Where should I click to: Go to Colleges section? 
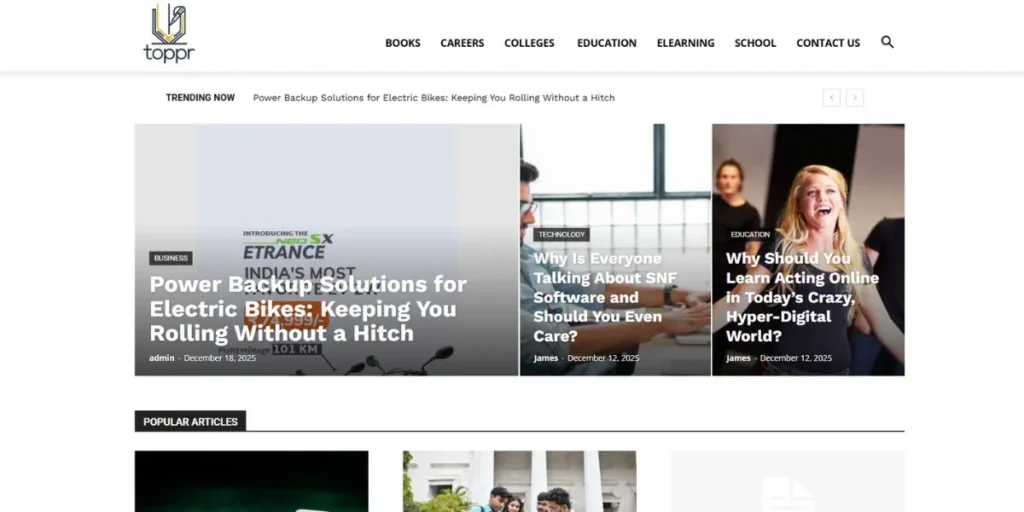(x=529, y=43)
